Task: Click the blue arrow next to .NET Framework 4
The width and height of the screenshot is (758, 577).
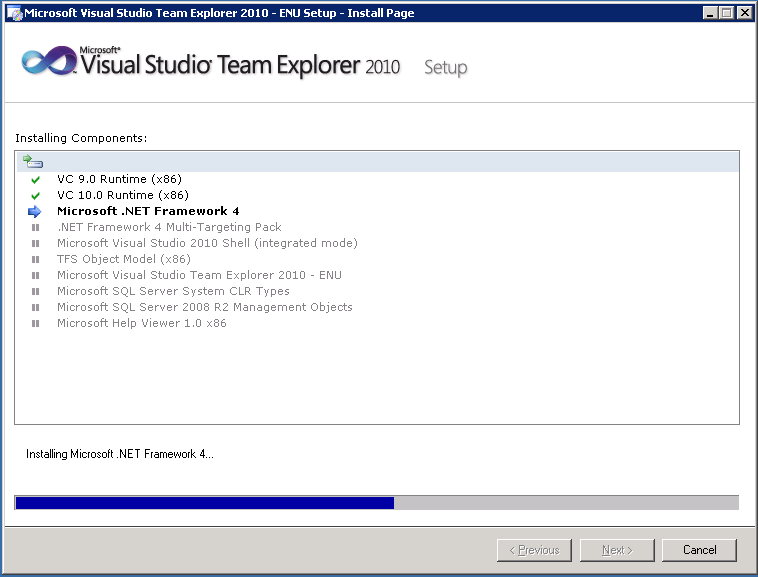Action: (35, 212)
